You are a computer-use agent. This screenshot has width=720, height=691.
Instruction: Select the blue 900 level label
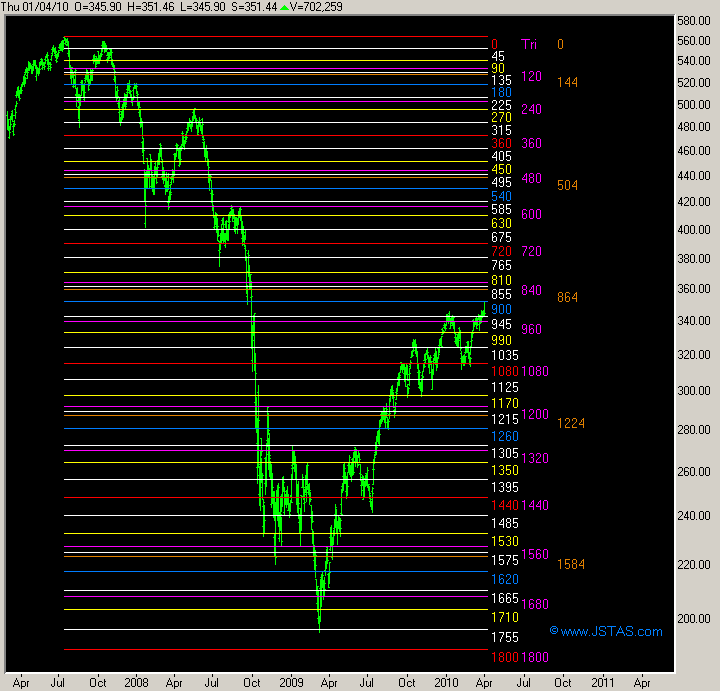pyautogui.click(x=501, y=310)
